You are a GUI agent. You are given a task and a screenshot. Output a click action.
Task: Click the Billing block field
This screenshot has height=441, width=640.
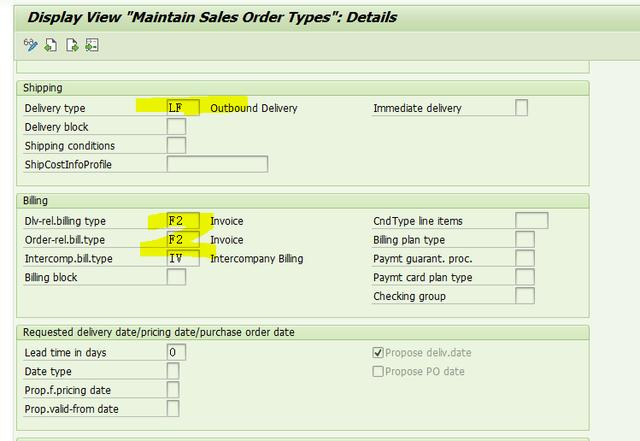pyautogui.click(x=176, y=278)
